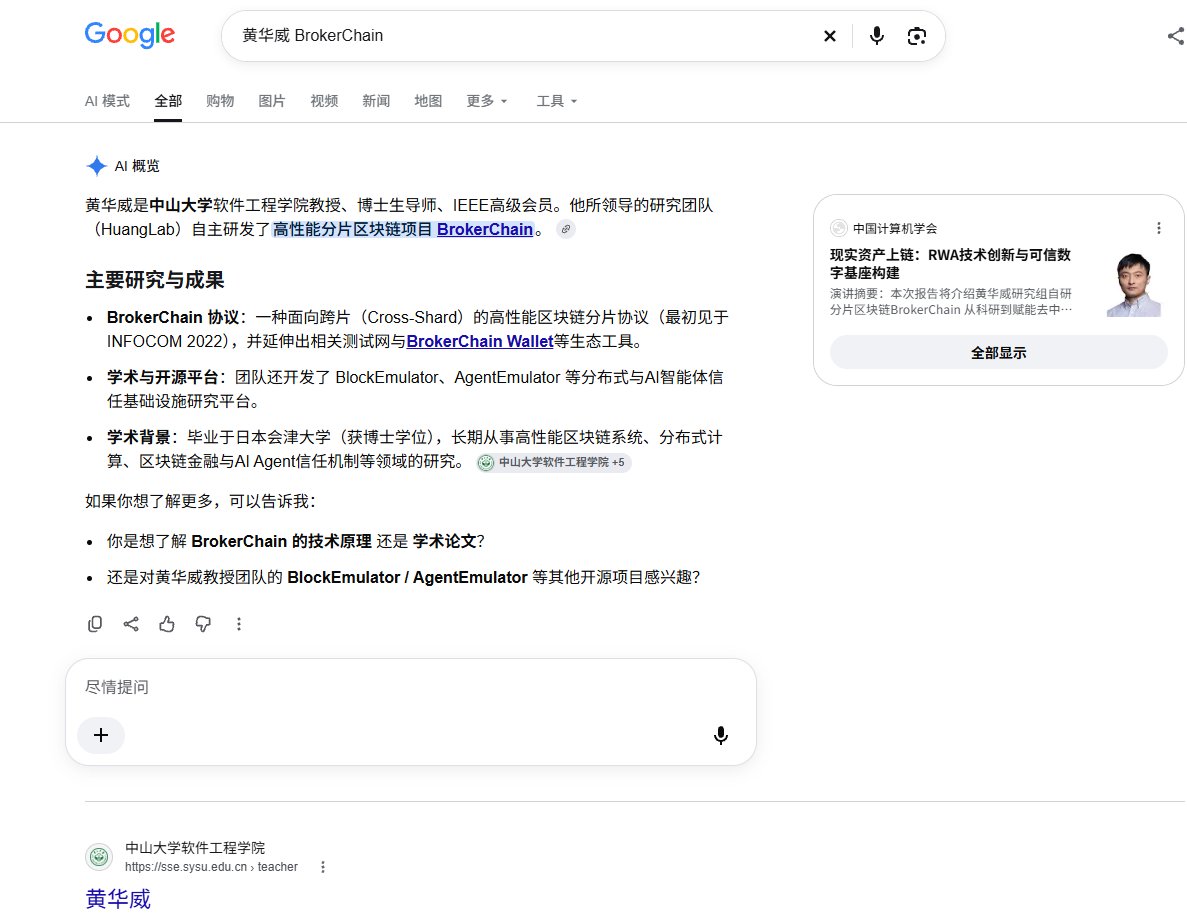Click the plus button in the question box
The height and width of the screenshot is (916, 1187).
[x=101, y=735]
